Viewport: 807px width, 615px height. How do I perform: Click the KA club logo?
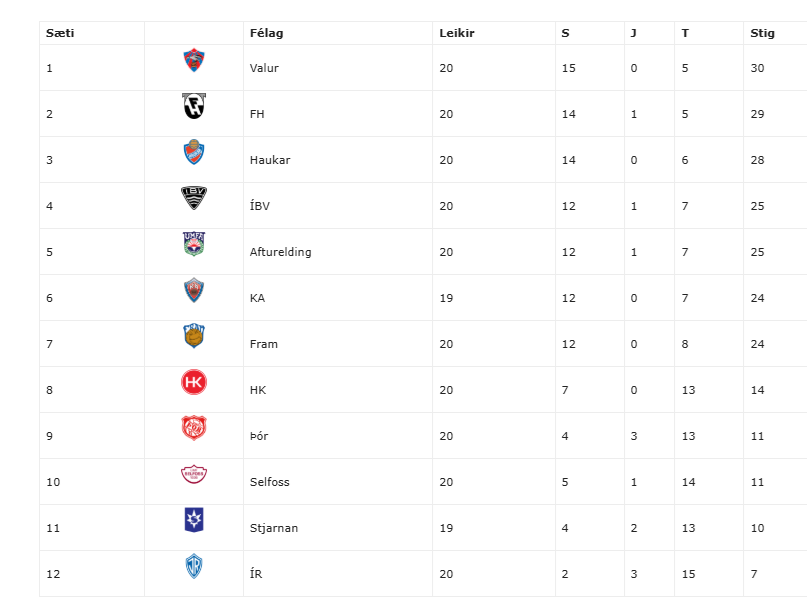pos(193,291)
